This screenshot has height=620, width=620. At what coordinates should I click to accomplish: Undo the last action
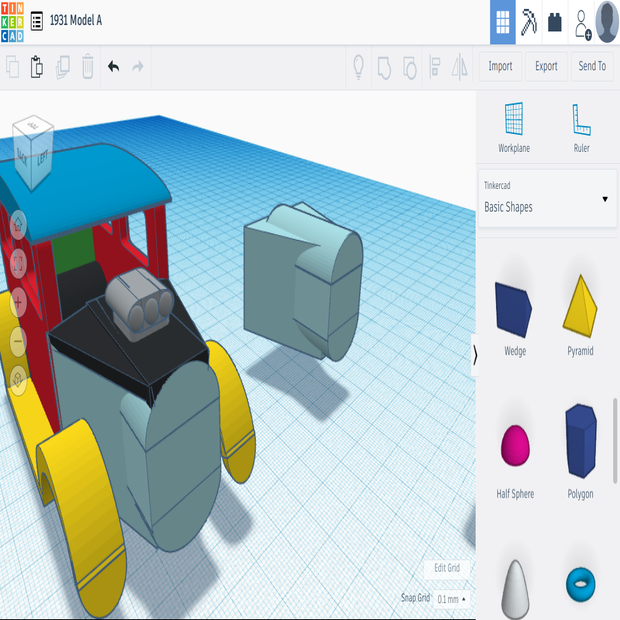pyautogui.click(x=113, y=67)
